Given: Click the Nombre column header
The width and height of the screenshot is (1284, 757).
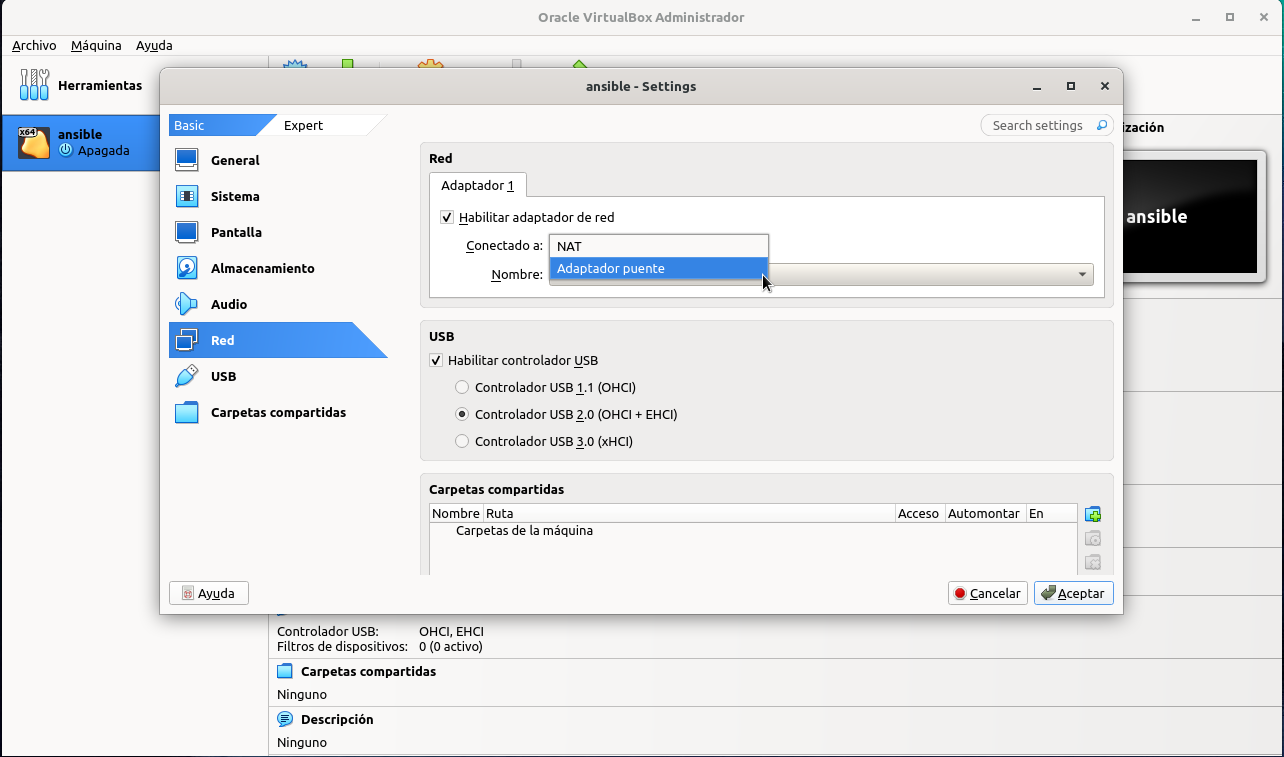Looking at the screenshot, I should coord(456,513).
